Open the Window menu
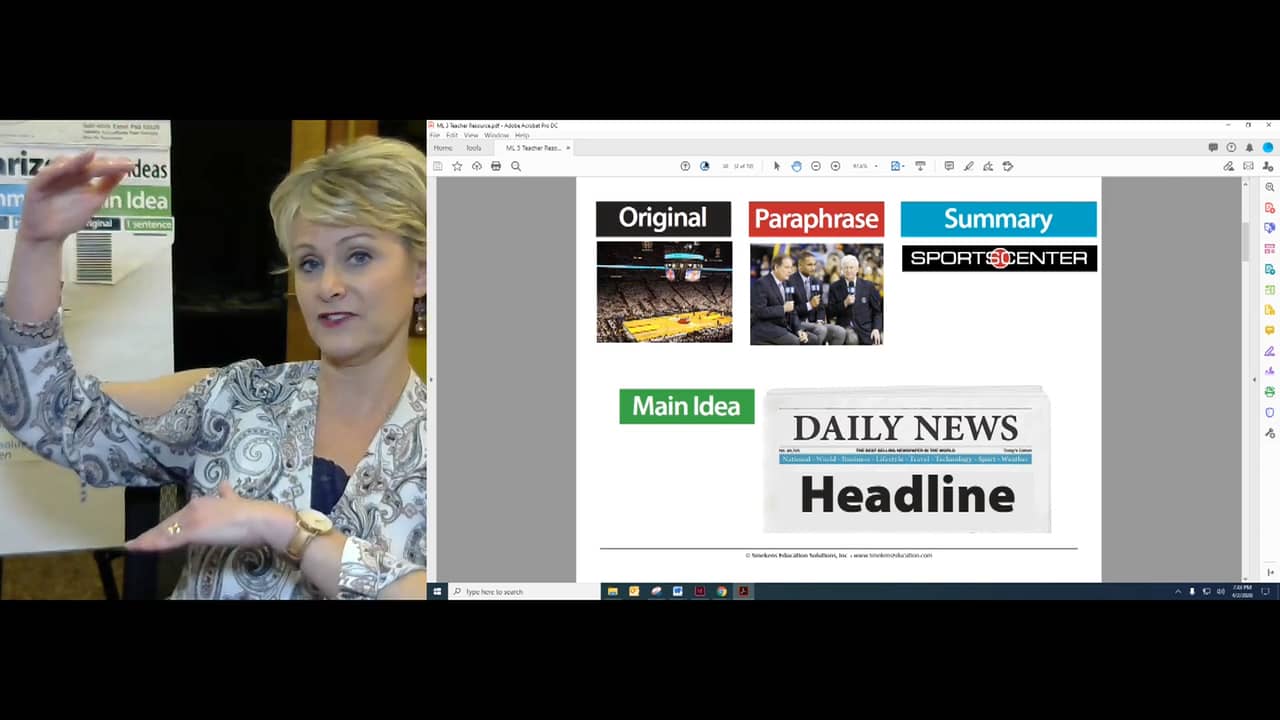1280x720 pixels. (497, 135)
